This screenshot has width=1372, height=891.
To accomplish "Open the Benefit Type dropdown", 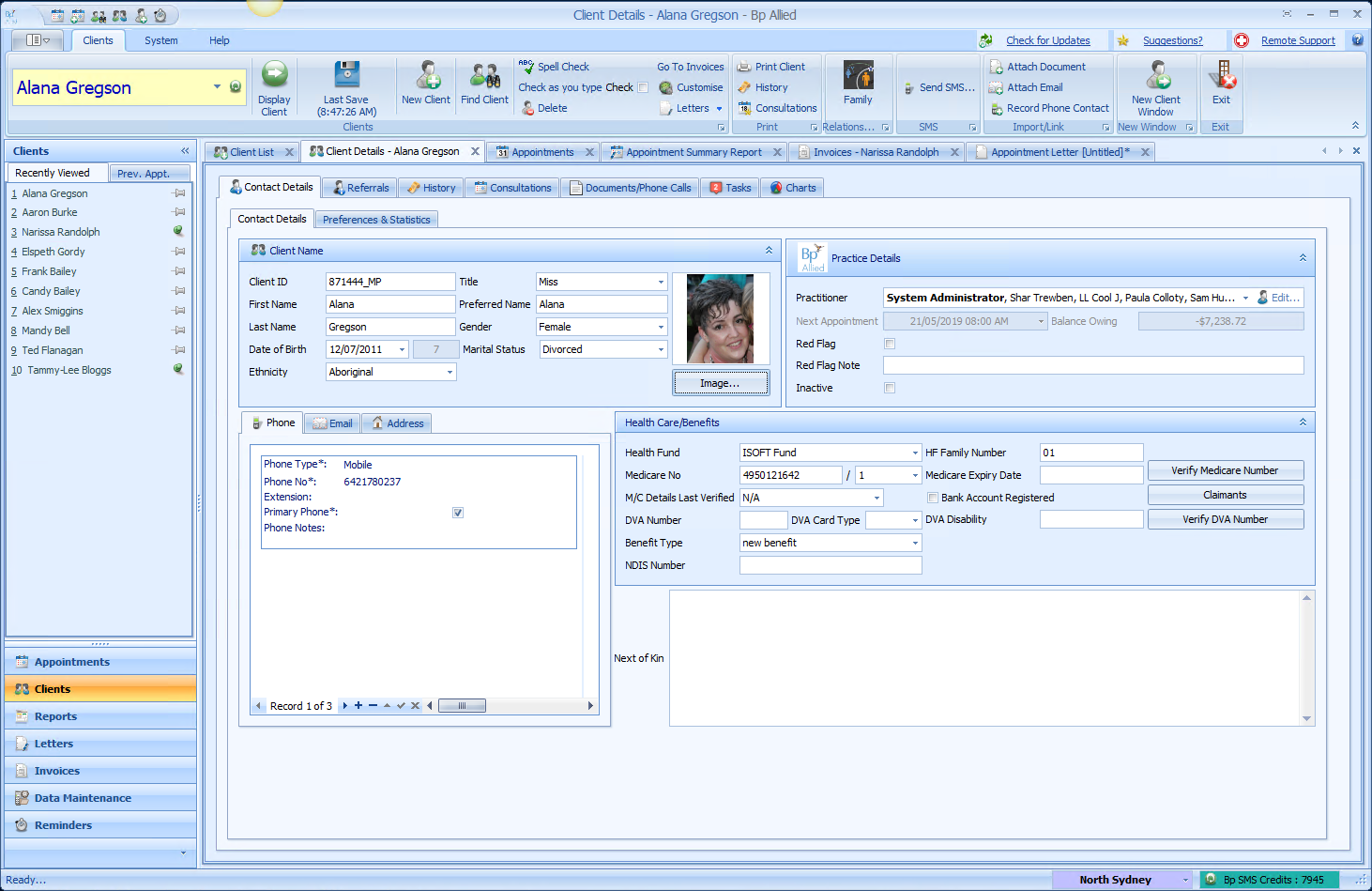I will [915, 543].
